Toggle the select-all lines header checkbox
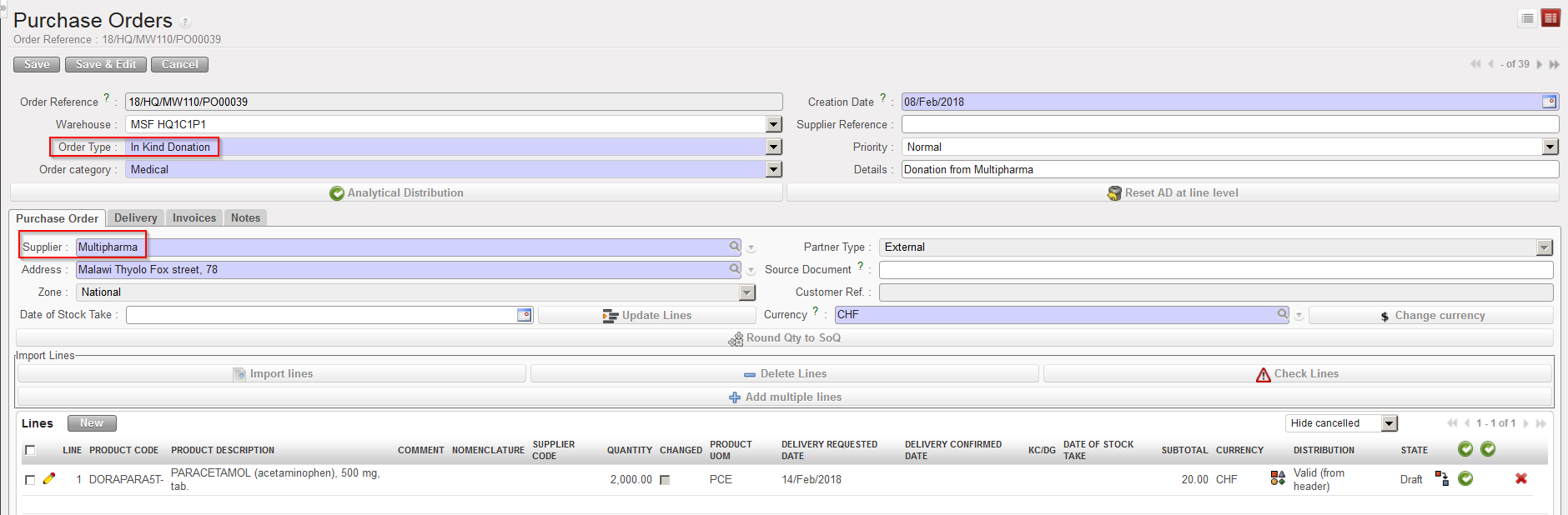This screenshot has height=515, width=1568. [30, 450]
